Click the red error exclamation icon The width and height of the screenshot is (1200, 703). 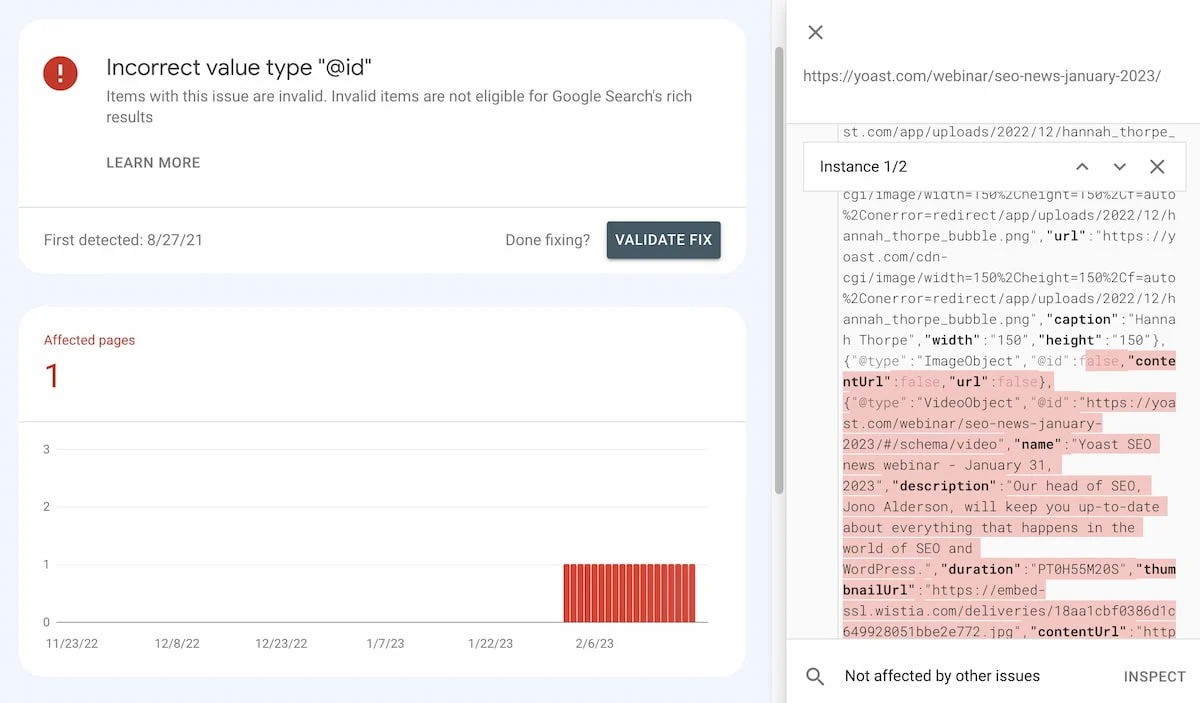(60, 73)
